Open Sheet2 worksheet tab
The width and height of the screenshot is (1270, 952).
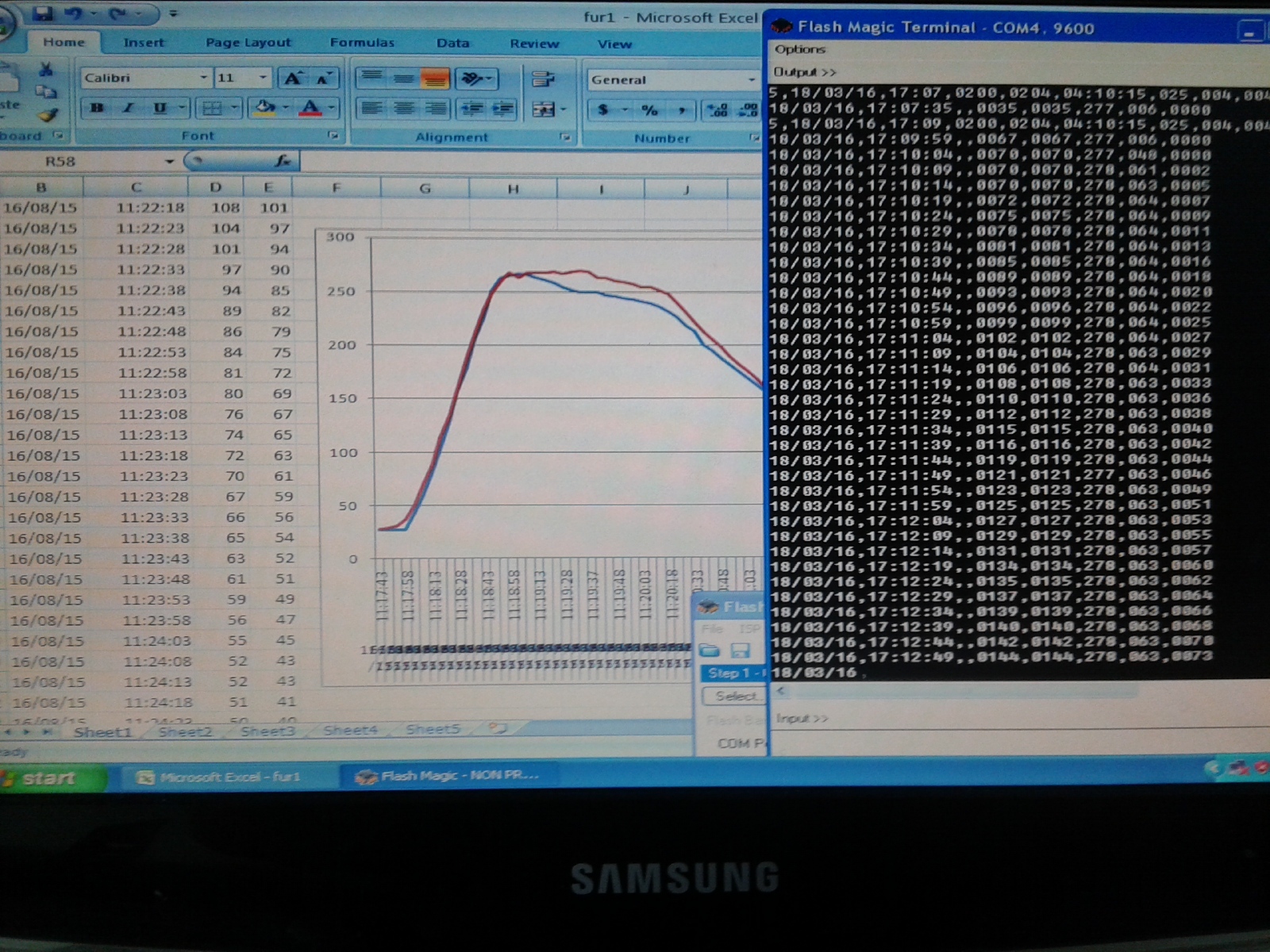click(x=185, y=731)
